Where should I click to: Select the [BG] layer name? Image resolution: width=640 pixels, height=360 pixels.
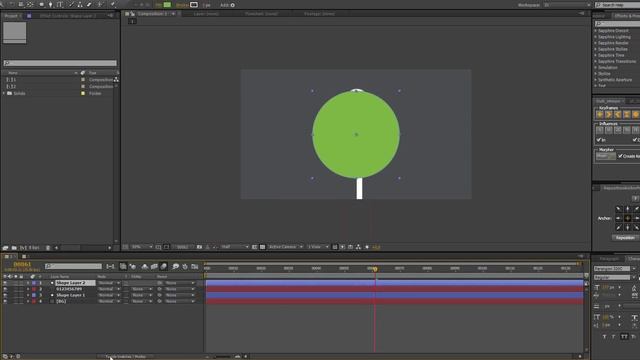(61, 301)
